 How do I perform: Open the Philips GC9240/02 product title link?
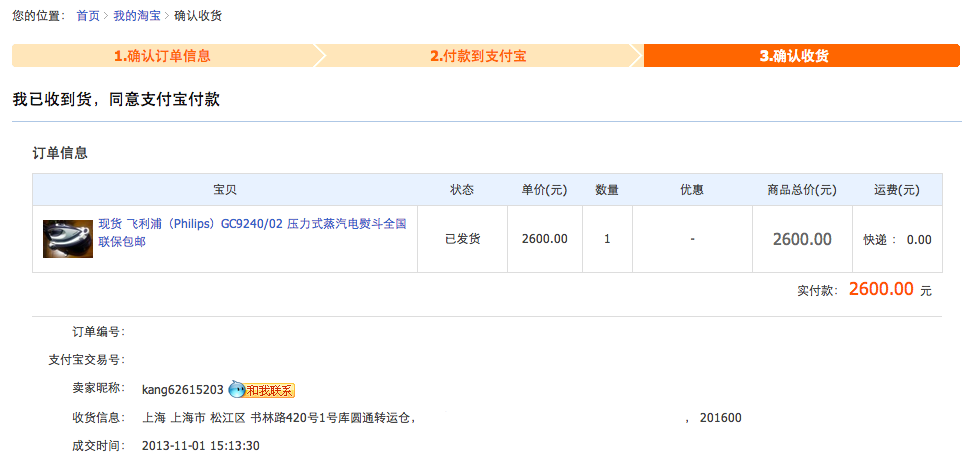point(252,233)
